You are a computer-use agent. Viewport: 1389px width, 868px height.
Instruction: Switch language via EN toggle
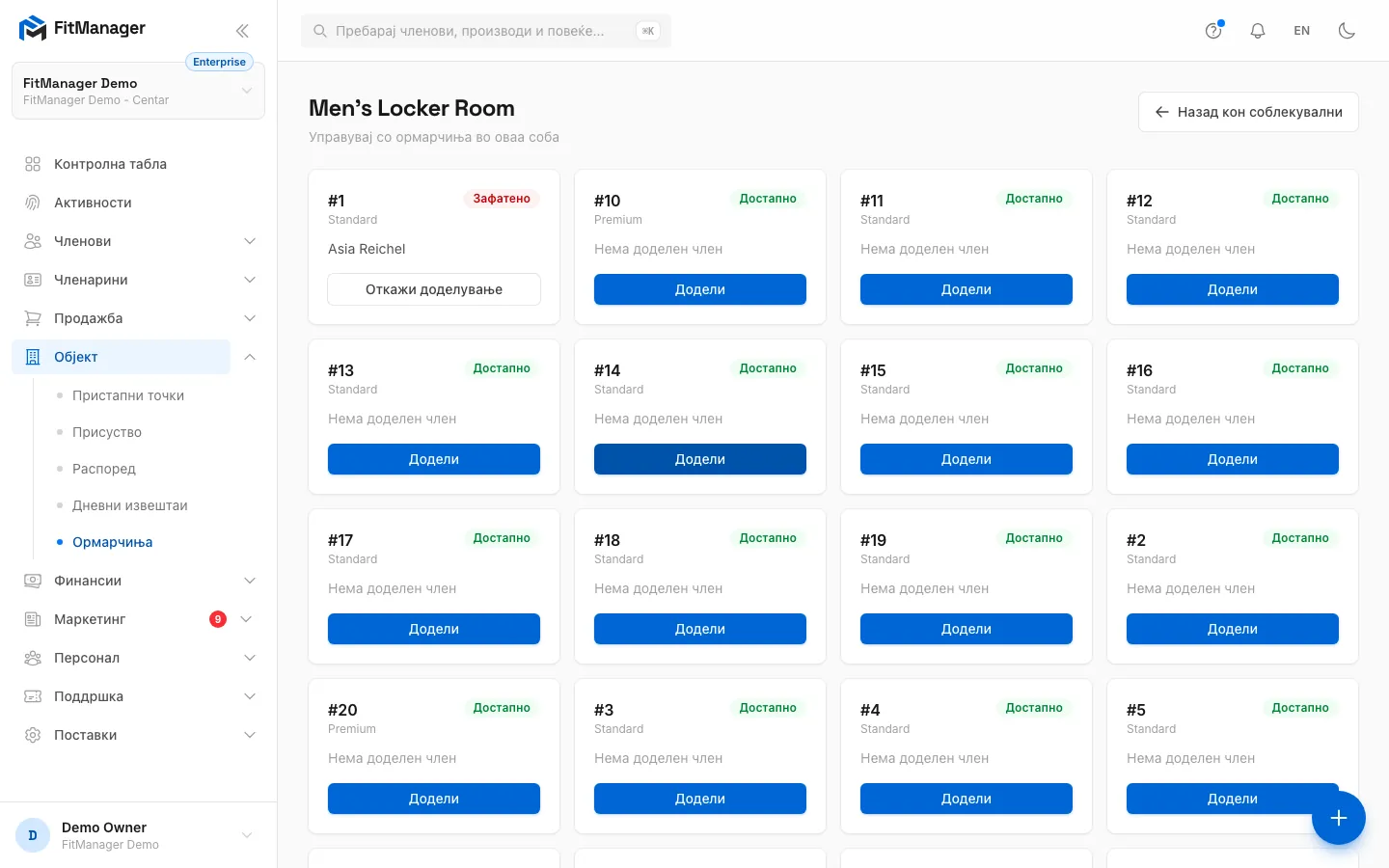(1302, 31)
